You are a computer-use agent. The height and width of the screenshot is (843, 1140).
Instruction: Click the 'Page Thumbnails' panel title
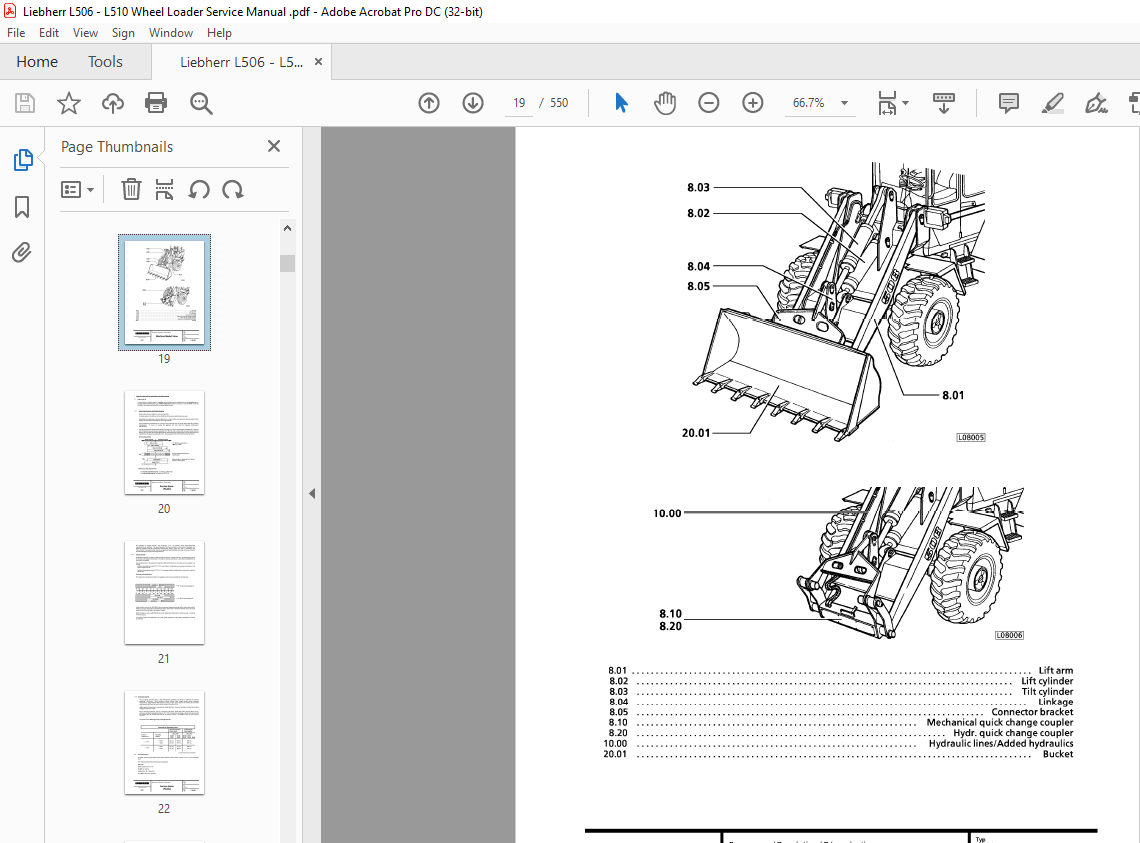[x=117, y=147]
